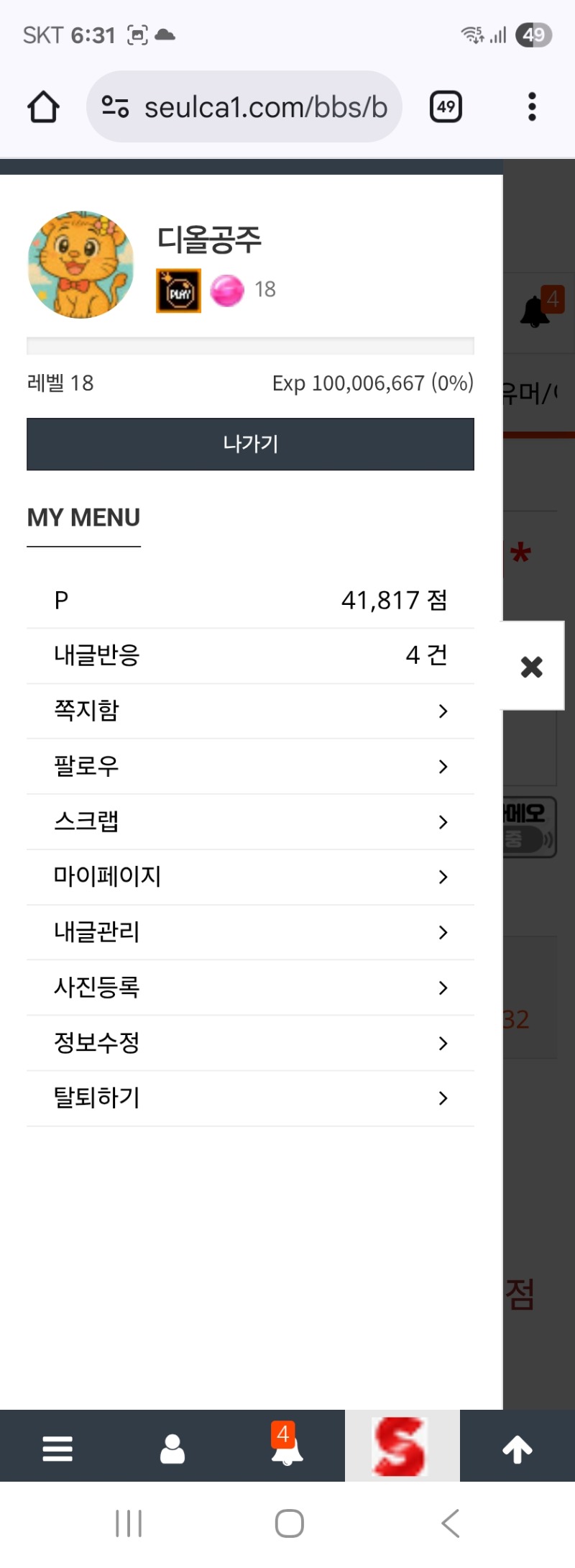
Task: Click the 나가기 logout button
Action: pyautogui.click(x=250, y=444)
